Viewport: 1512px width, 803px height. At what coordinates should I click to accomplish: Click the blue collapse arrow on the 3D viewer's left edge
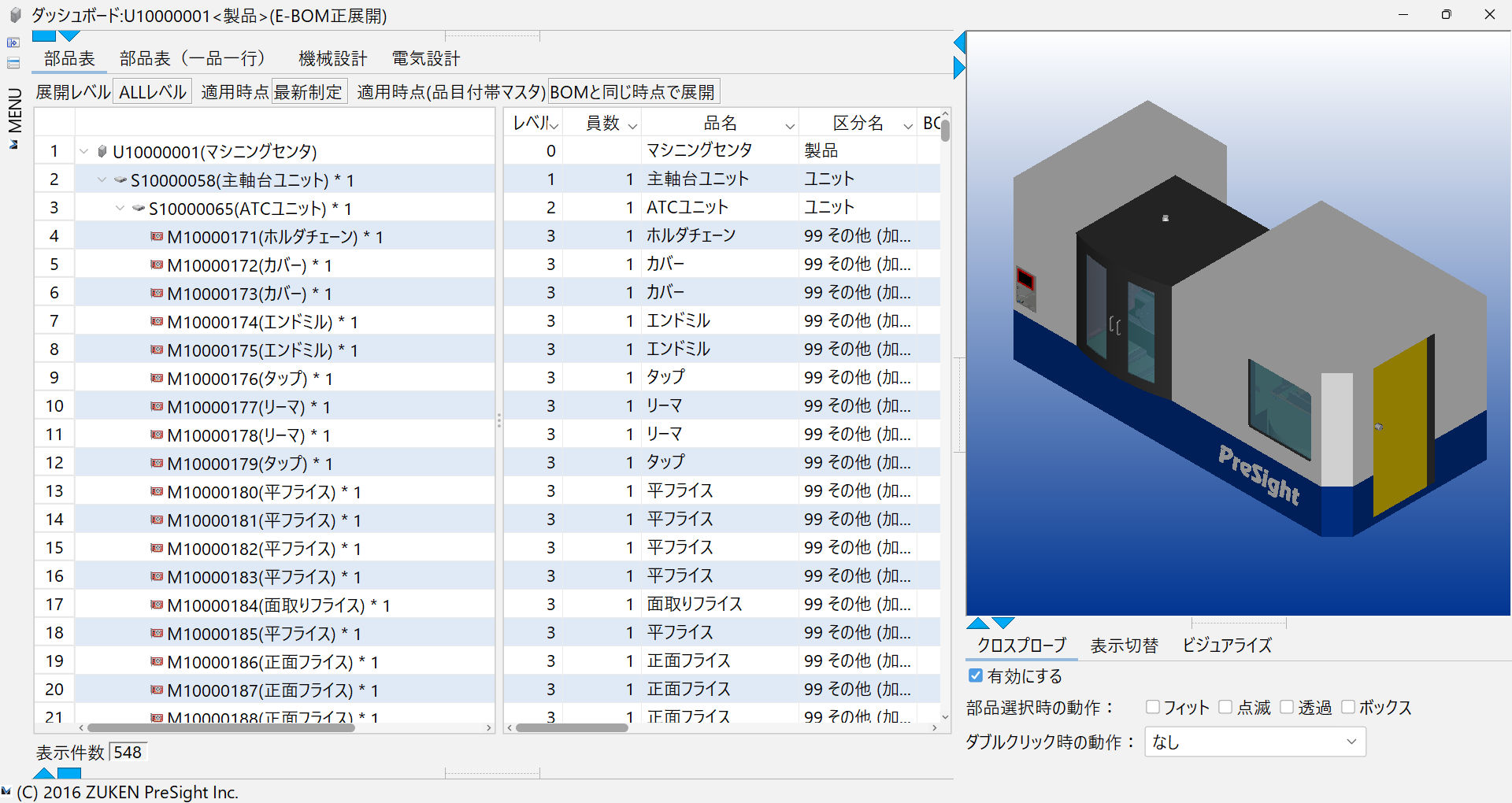coord(959,43)
